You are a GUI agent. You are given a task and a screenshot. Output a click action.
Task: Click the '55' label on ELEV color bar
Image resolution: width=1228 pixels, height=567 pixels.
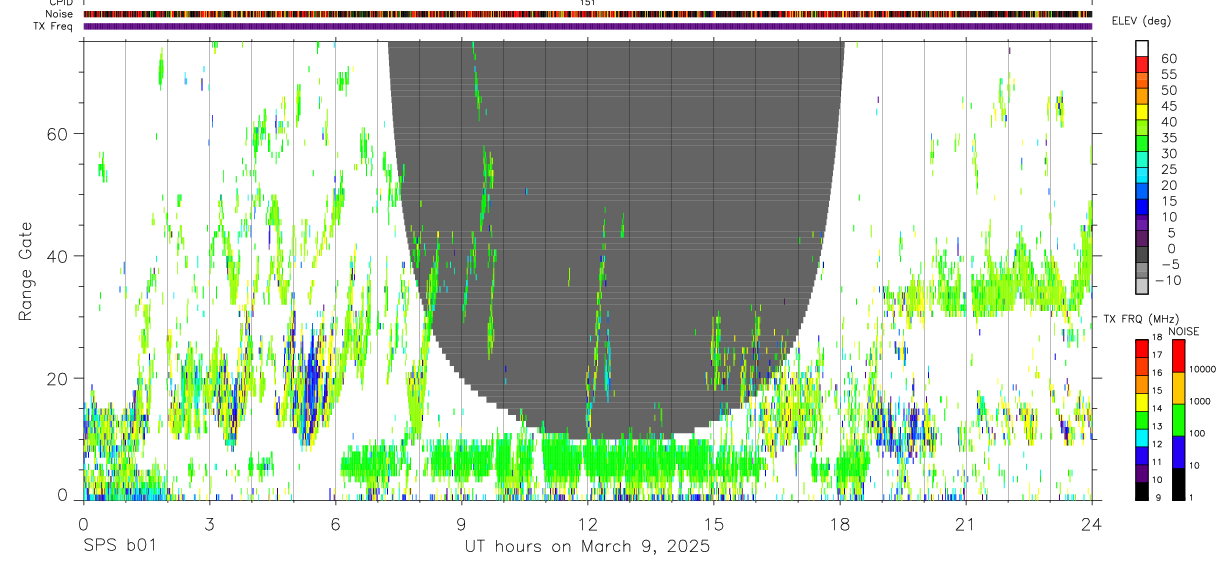tap(1169, 74)
